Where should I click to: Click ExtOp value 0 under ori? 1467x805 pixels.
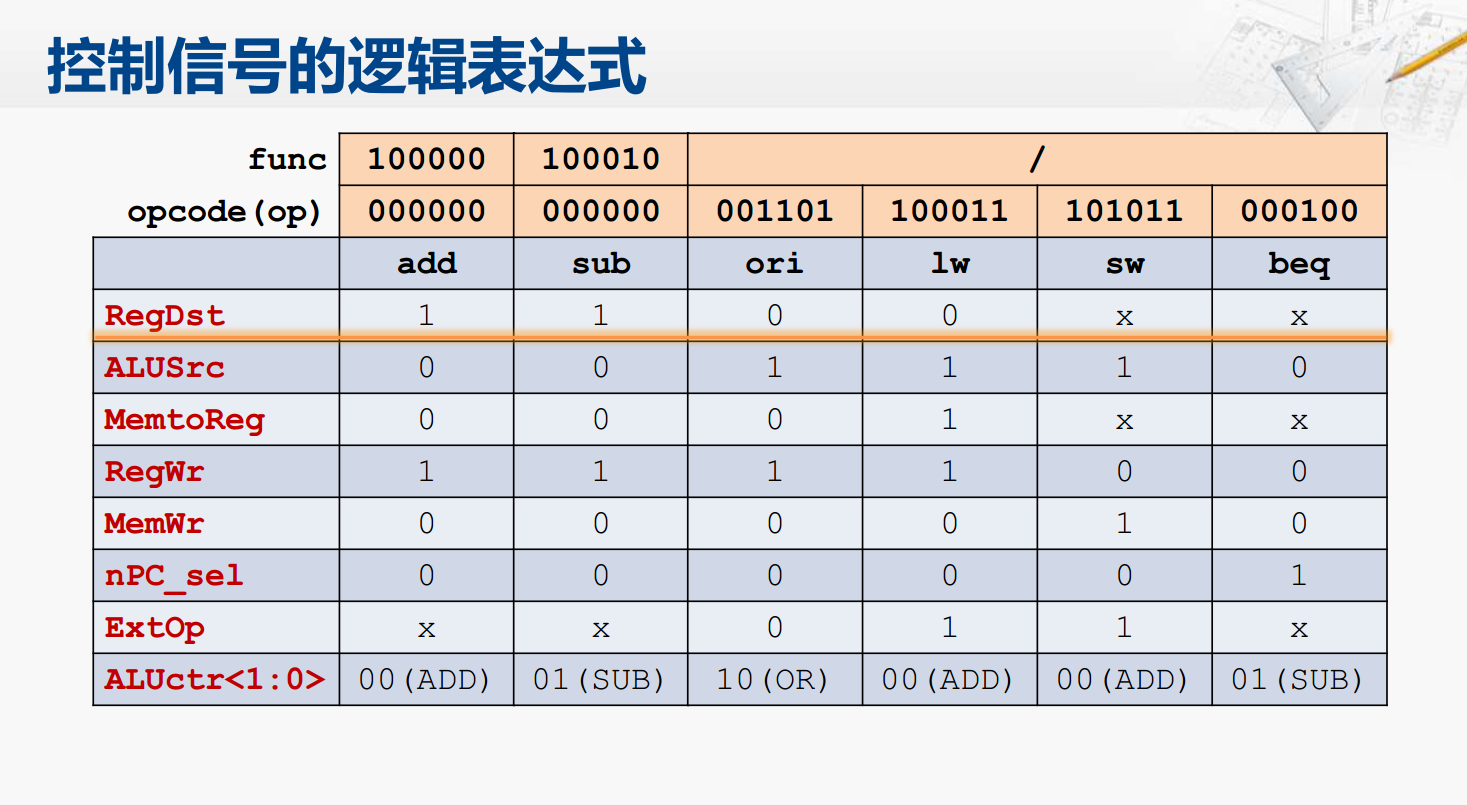(x=775, y=628)
